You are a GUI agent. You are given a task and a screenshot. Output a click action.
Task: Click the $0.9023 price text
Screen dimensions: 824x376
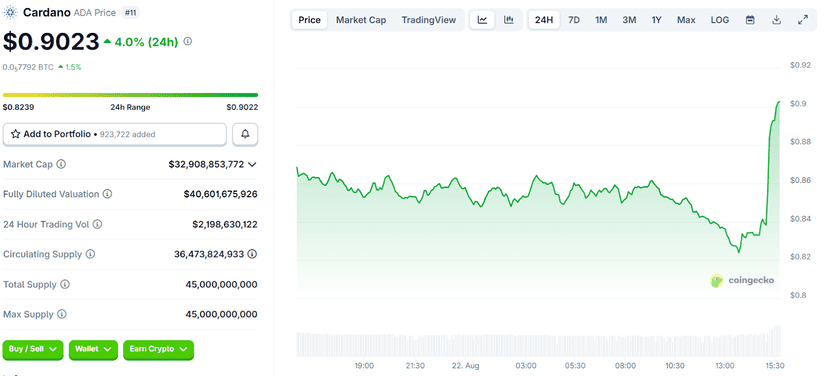point(51,42)
